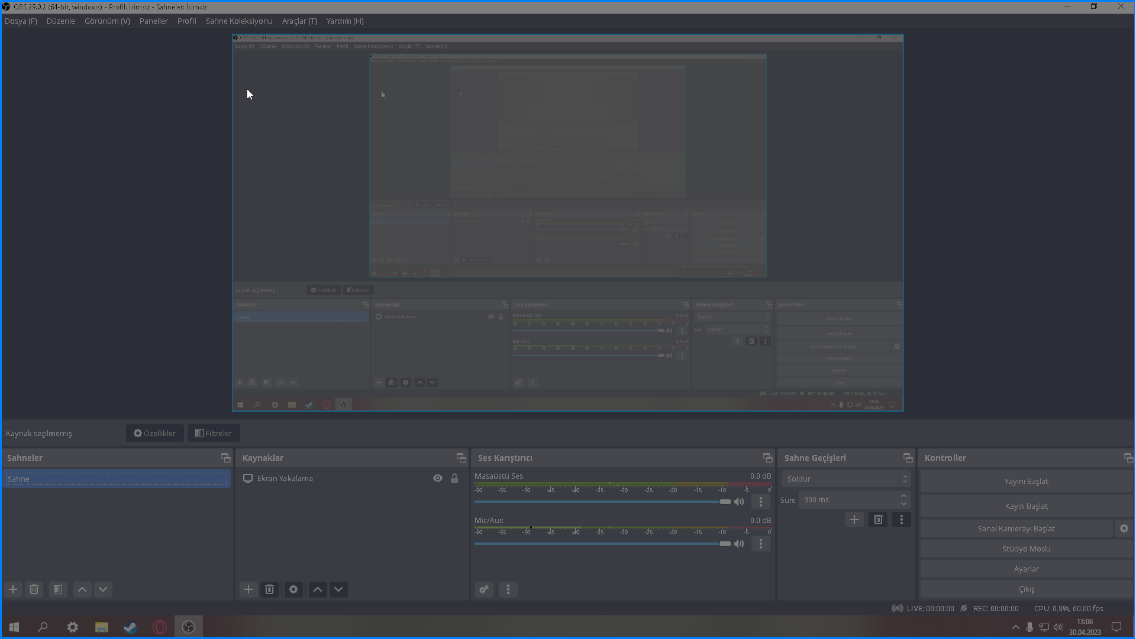The image size is (1135, 639).
Task: Click Yayını Başlat to start streaming
Action: [1026, 481]
